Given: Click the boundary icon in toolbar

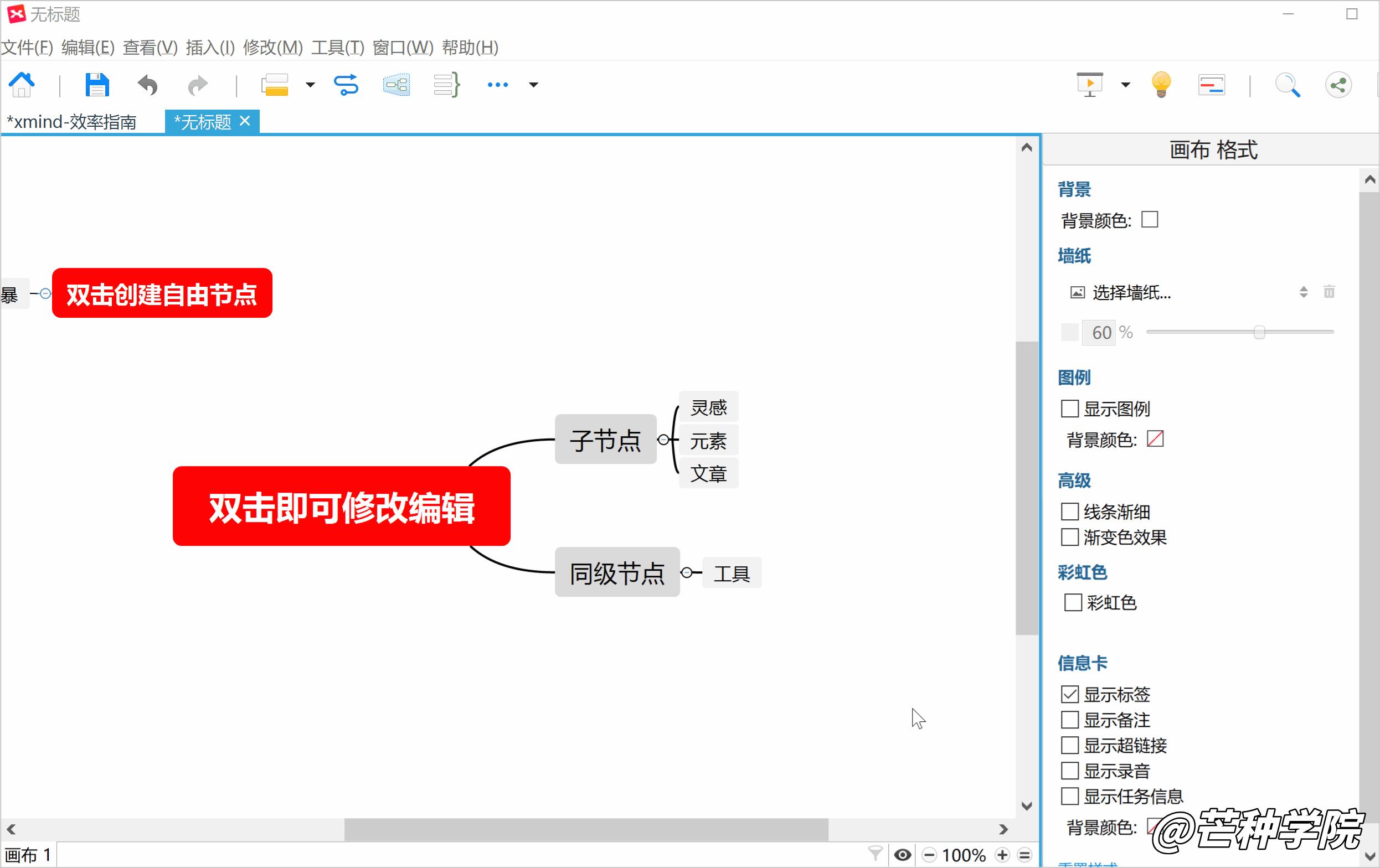Looking at the screenshot, I should coord(396,85).
